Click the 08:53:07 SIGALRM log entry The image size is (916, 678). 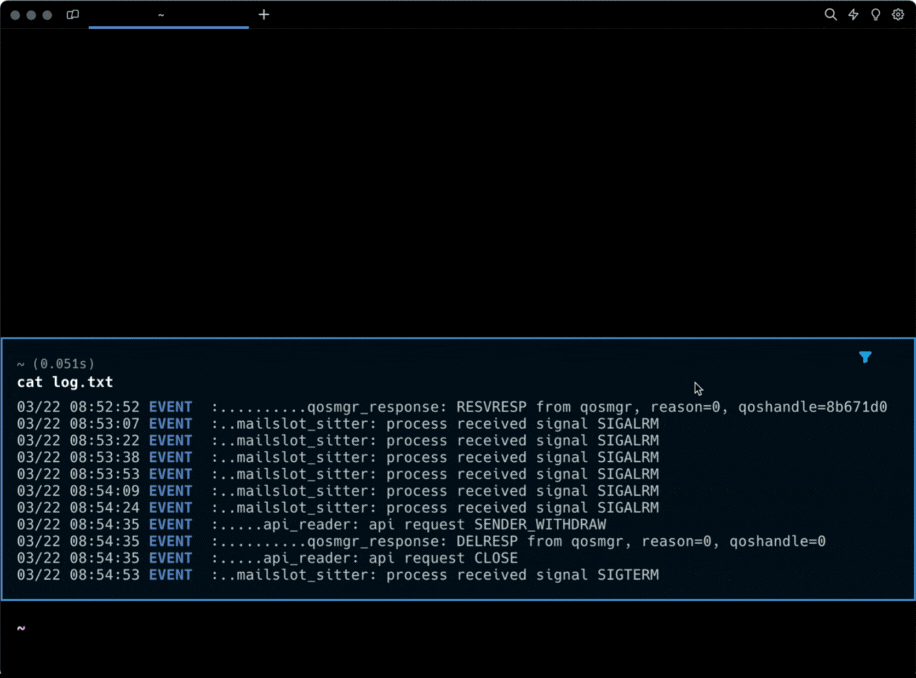(338, 424)
